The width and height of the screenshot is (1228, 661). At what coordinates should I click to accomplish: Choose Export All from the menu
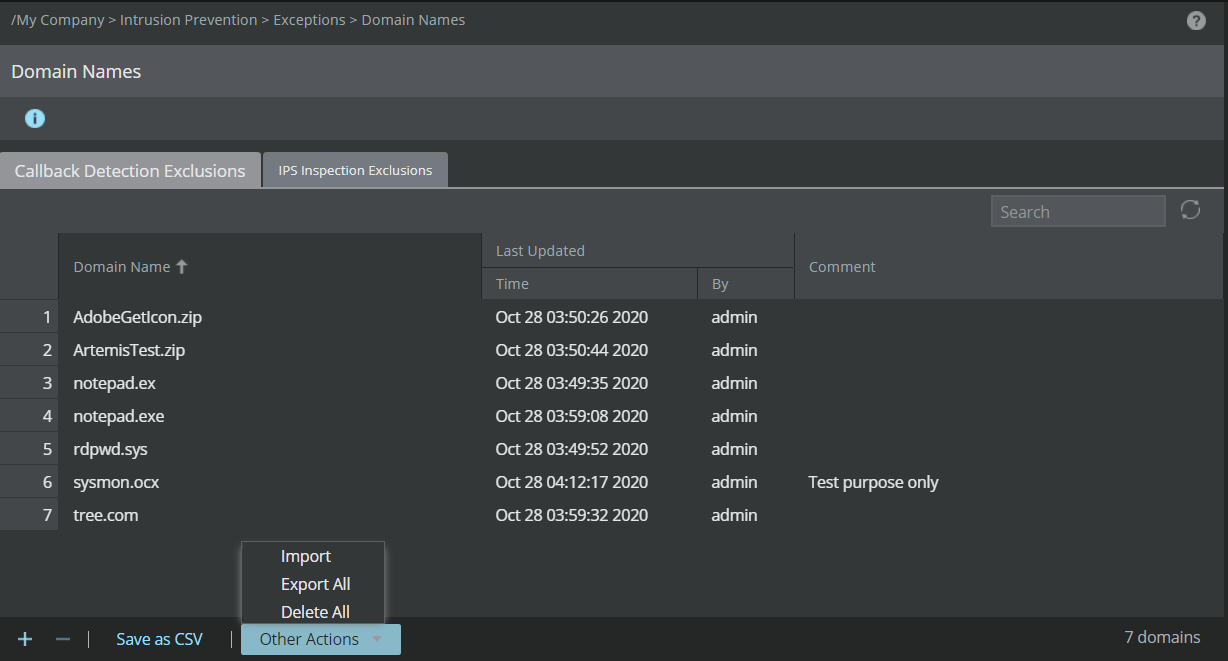coord(316,584)
